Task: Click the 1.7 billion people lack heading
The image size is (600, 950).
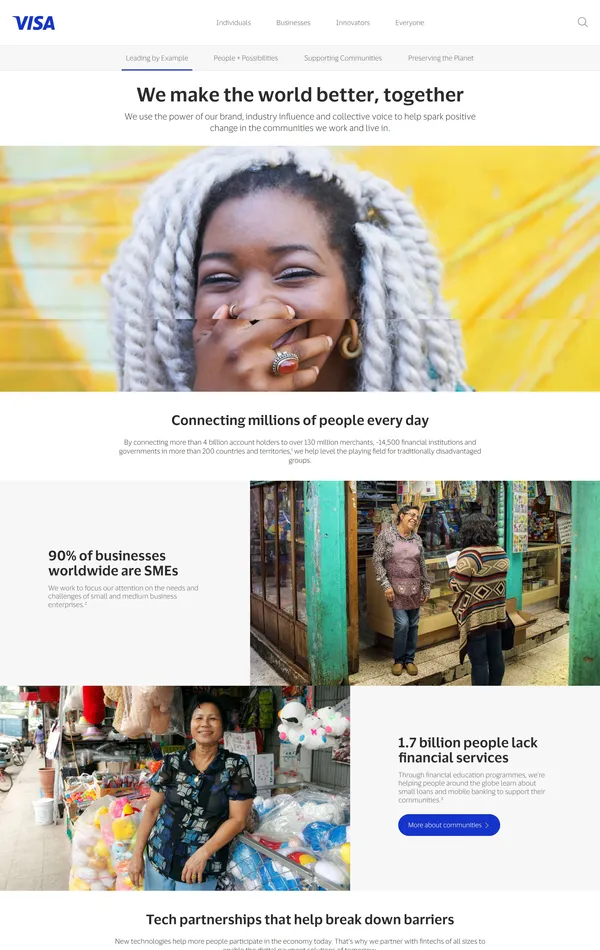Action: tap(468, 750)
